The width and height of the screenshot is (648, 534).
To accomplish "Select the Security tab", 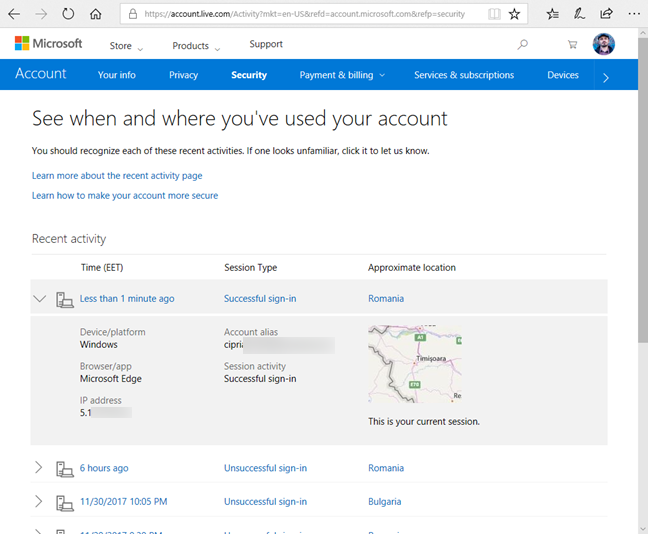I will (249, 75).
